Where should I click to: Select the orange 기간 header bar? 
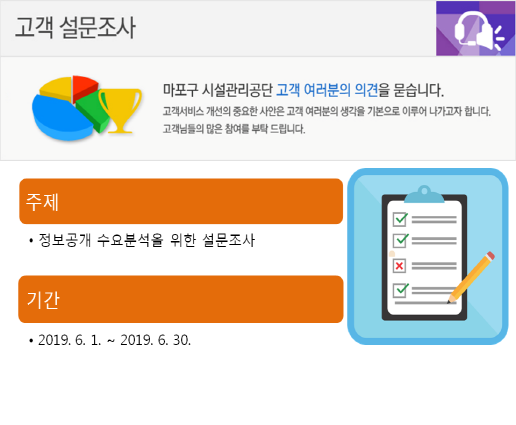tap(181, 299)
